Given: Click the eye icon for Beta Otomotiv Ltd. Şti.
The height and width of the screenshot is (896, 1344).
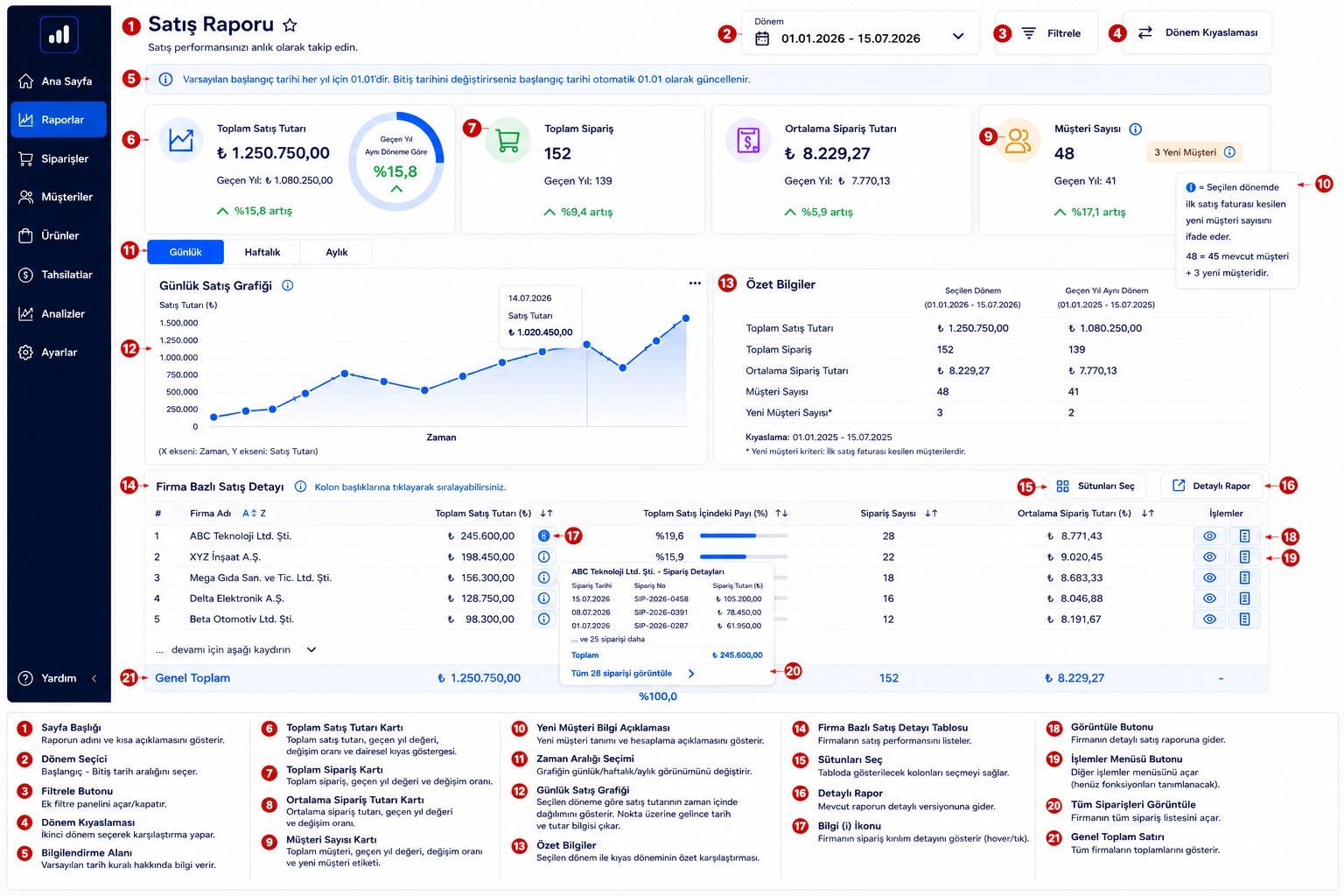Looking at the screenshot, I should 1209,619.
